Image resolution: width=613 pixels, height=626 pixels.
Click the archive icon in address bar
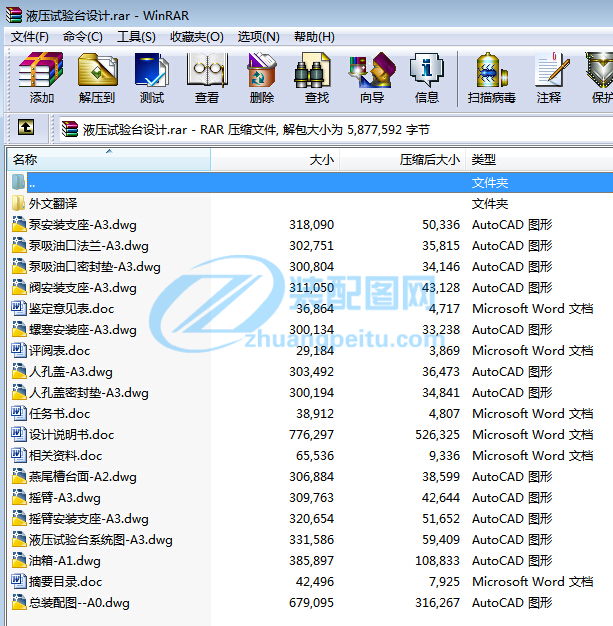click(70, 129)
